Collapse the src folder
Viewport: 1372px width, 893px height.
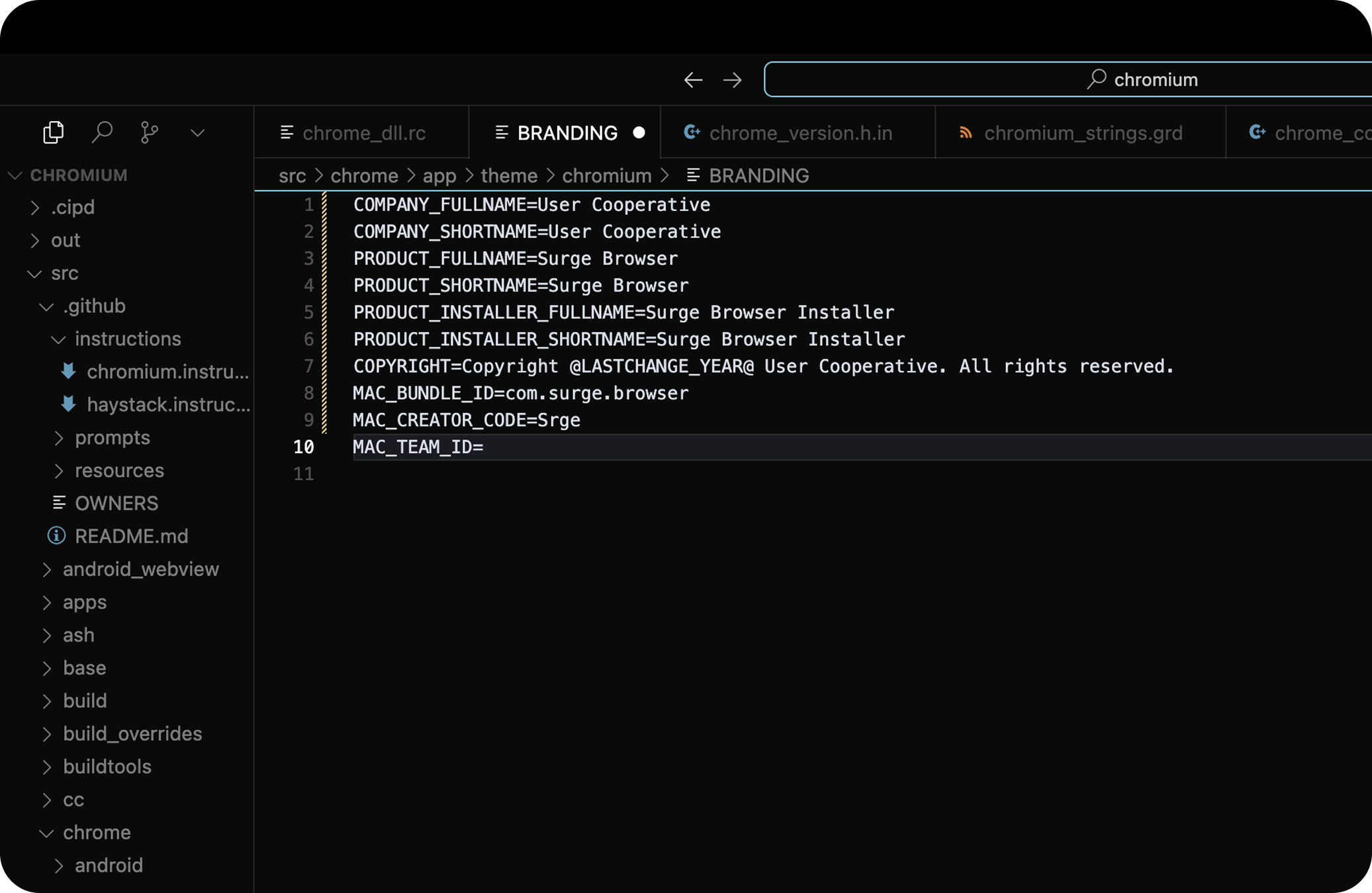127,273
